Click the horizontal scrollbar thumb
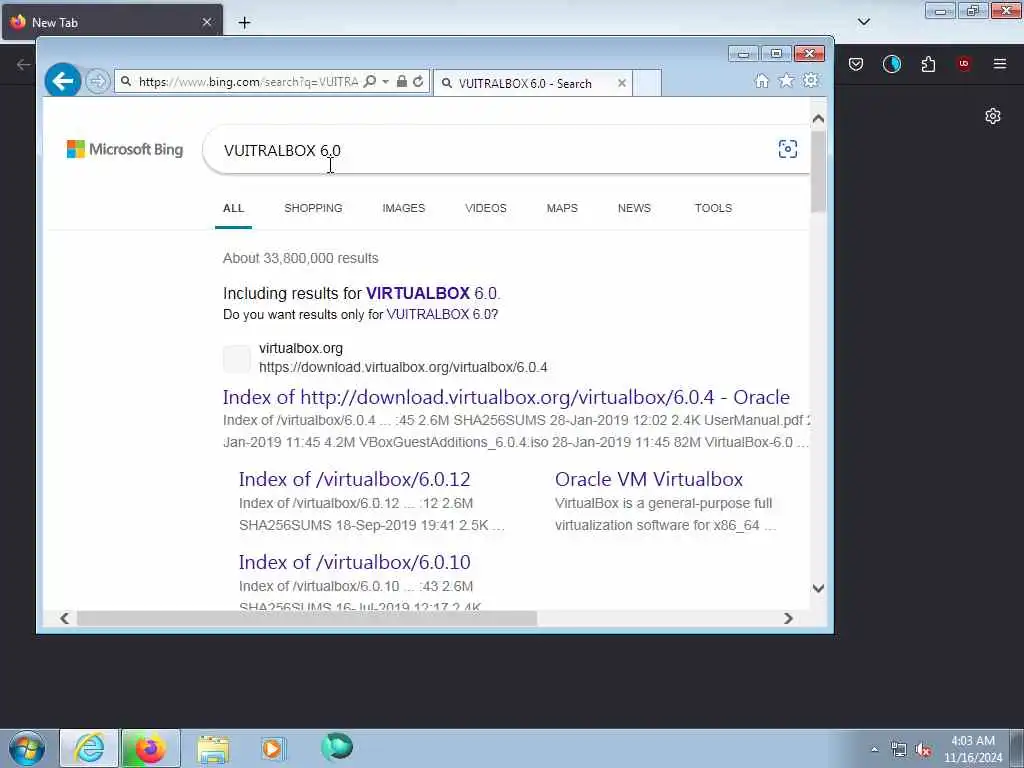 [307, 618]
